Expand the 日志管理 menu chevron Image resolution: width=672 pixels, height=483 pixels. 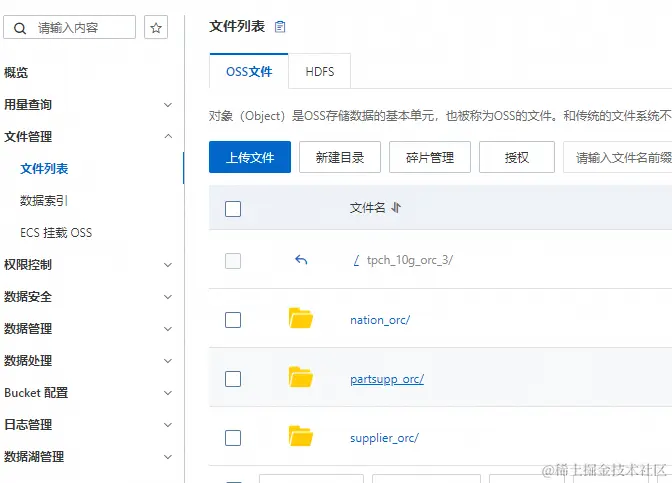tap(168, 425)
